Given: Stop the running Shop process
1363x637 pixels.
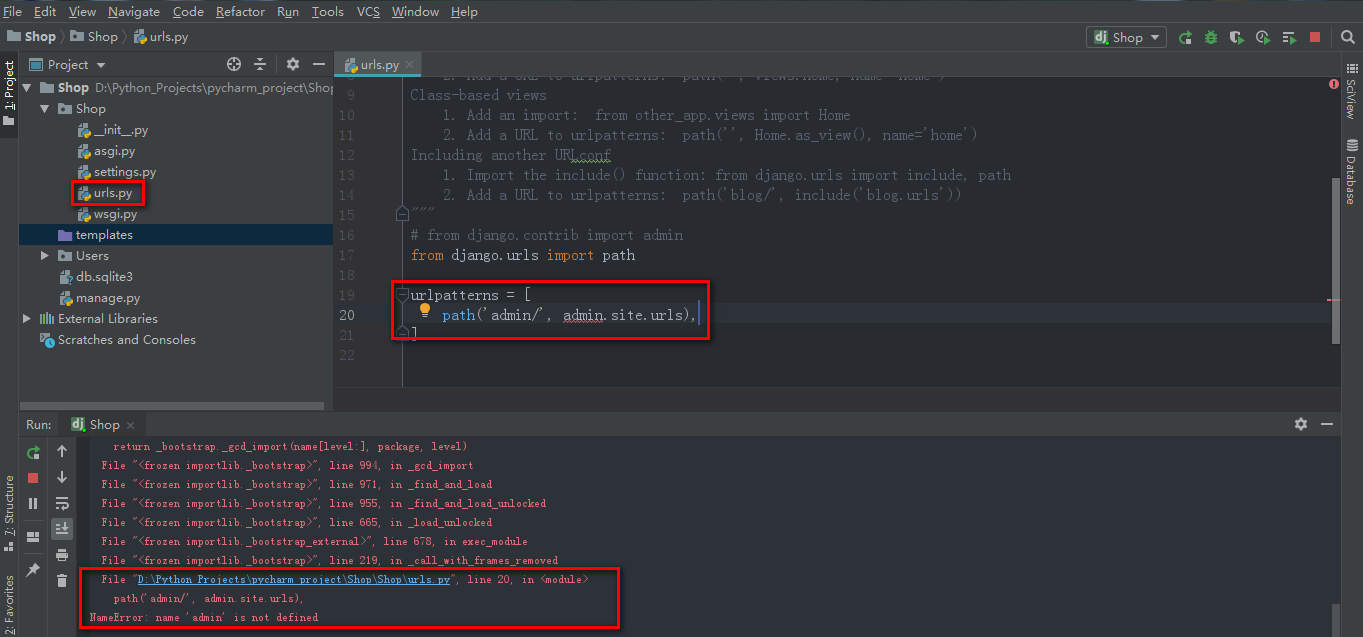Looking at the screenshot, I should [x=1314, y=37].
